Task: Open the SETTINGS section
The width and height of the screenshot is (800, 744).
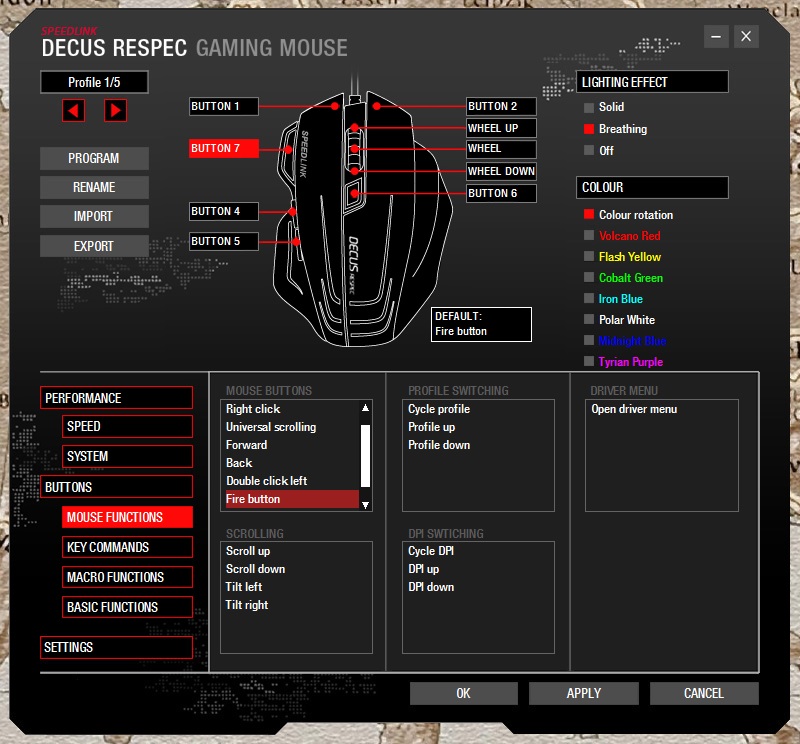Action: (116, 647)
